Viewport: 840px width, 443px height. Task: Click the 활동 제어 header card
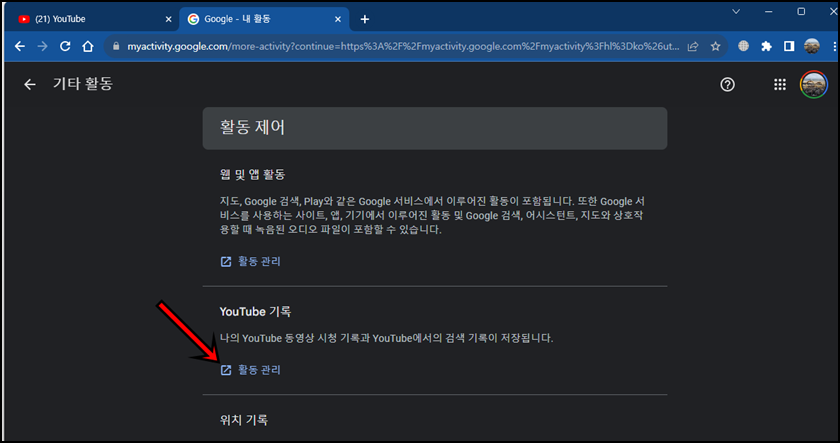tap(434, 128)
